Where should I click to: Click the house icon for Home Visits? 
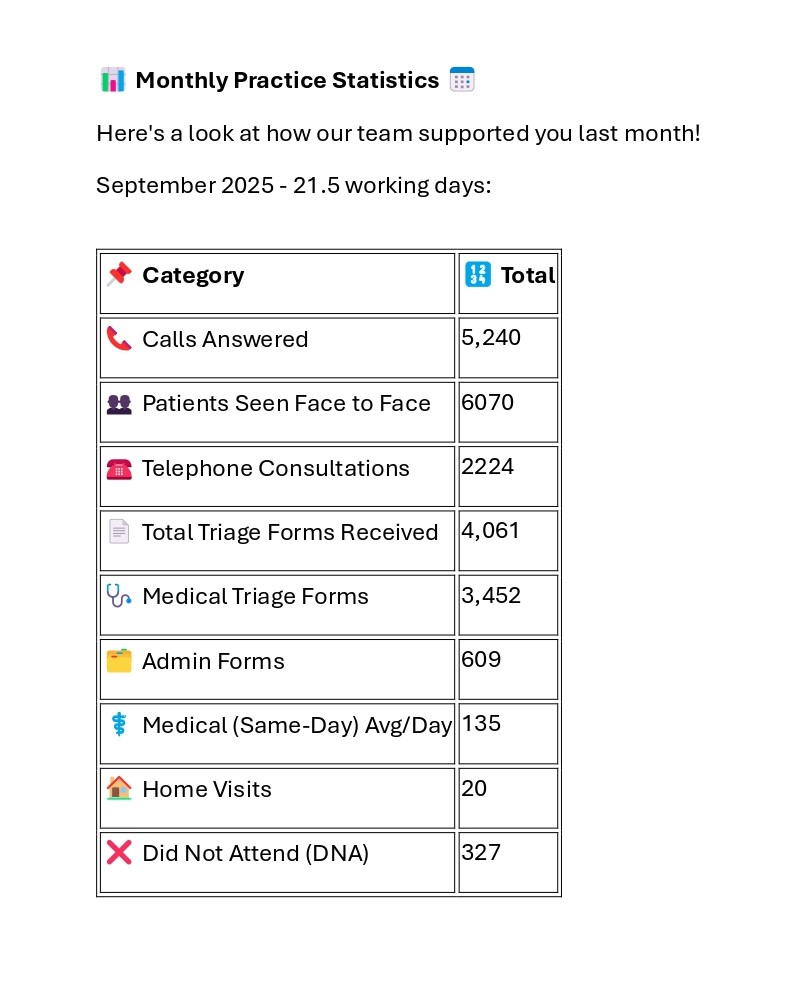pyautogui.click(x=119, y=789)
